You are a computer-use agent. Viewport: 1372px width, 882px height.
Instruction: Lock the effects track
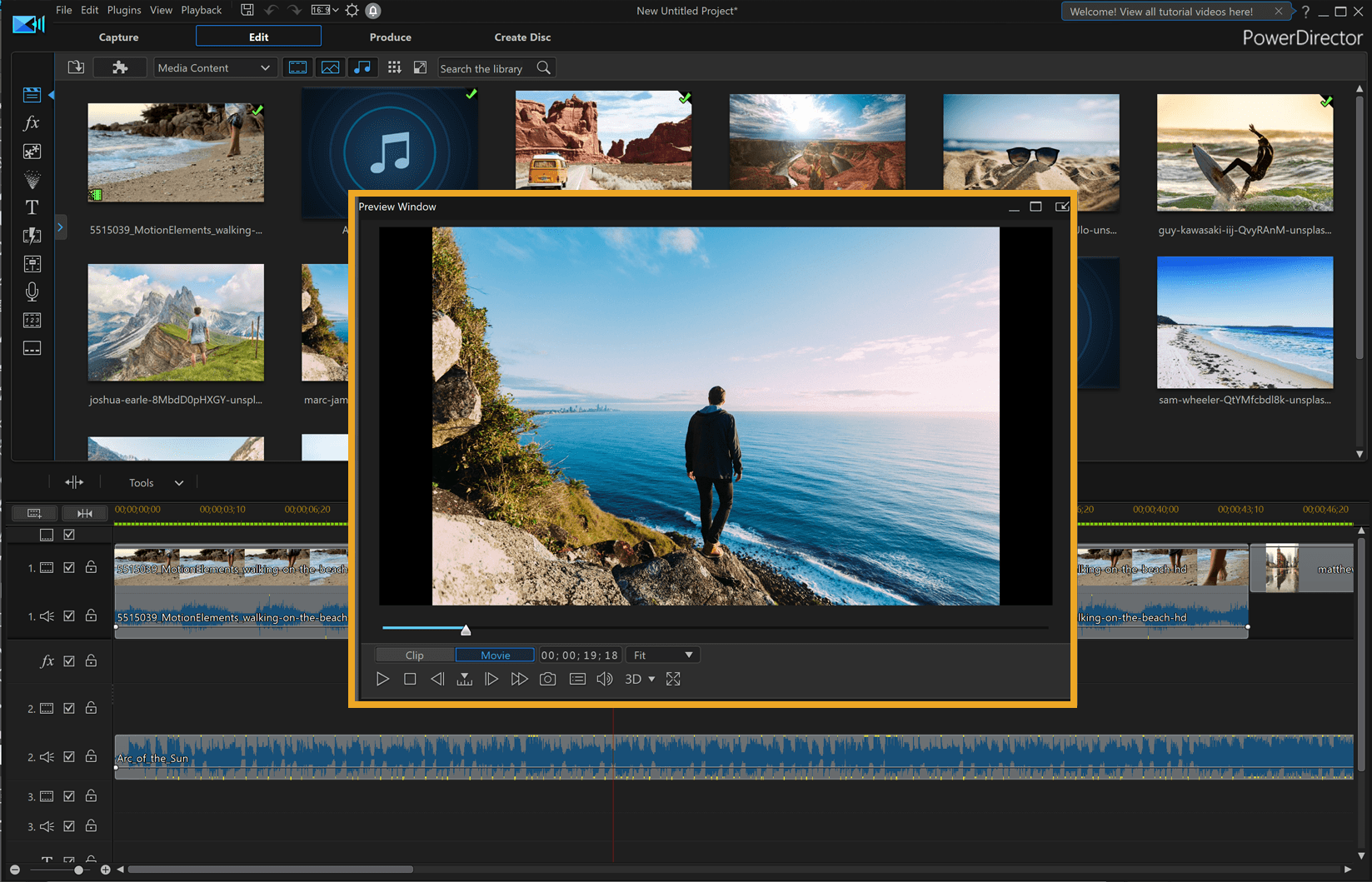[92, 660]
